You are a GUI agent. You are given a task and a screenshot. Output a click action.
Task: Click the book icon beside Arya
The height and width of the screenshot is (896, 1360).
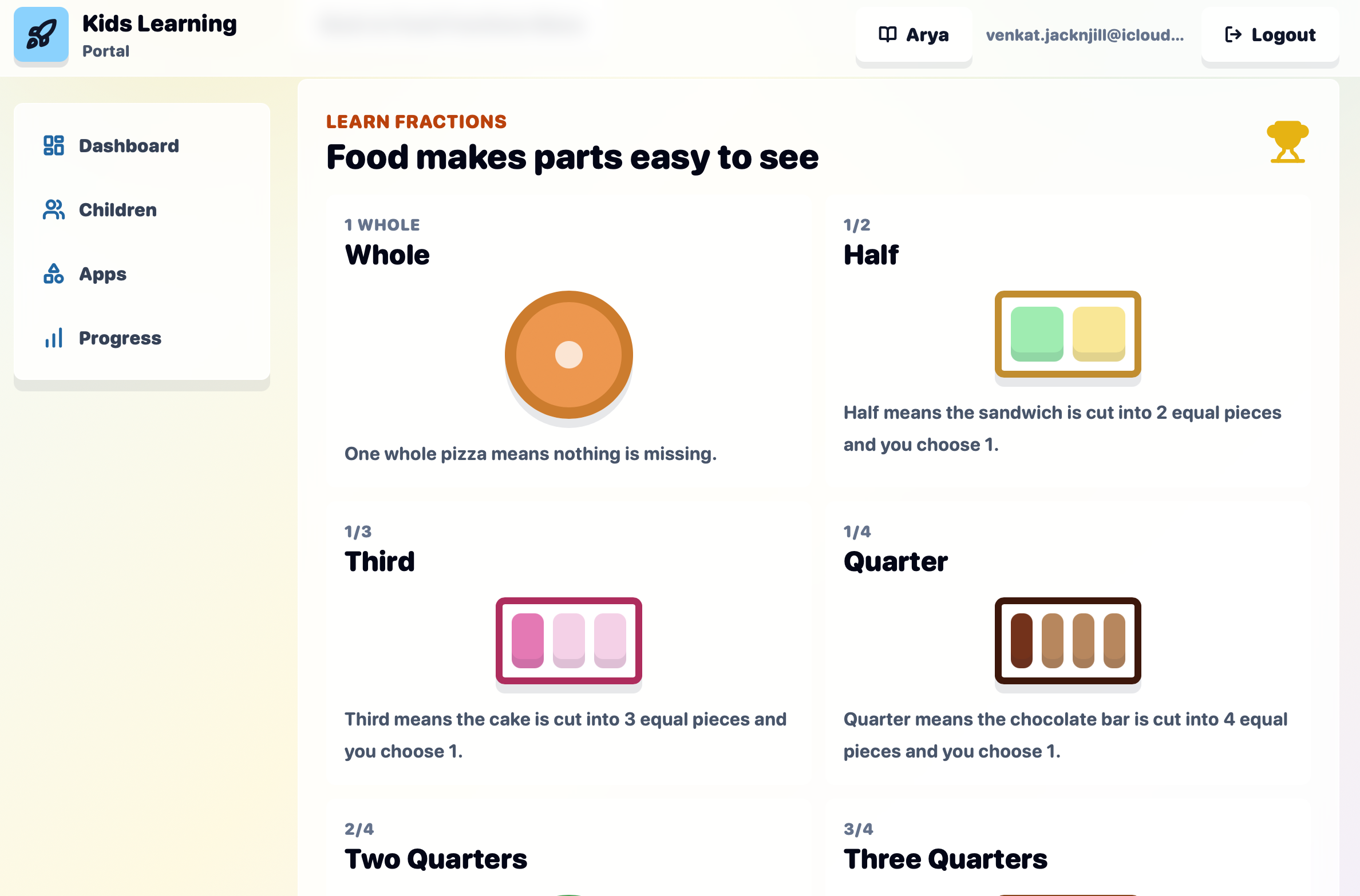[x=888, y=34]
